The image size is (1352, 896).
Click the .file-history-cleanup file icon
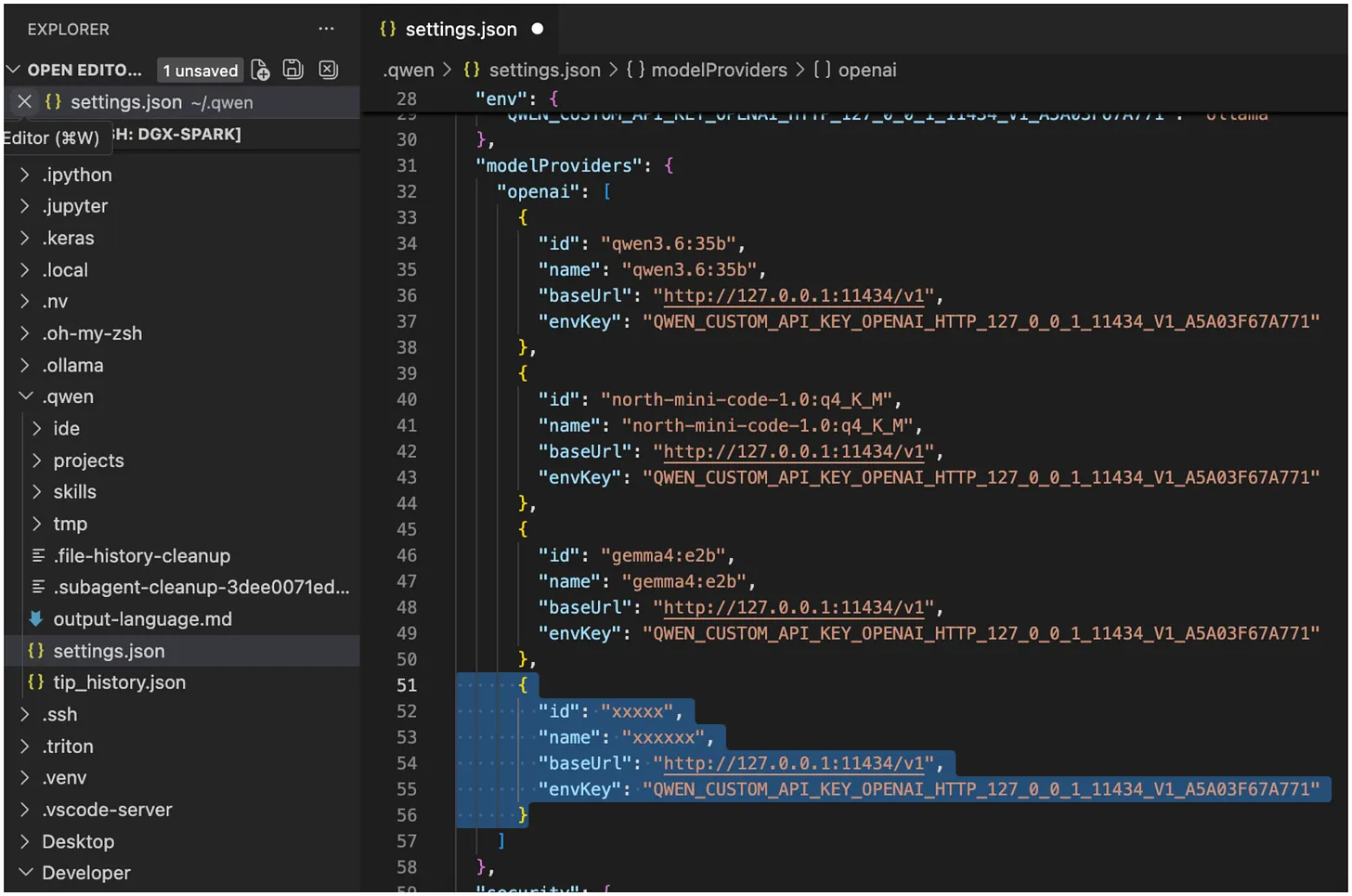pos(38,555)
